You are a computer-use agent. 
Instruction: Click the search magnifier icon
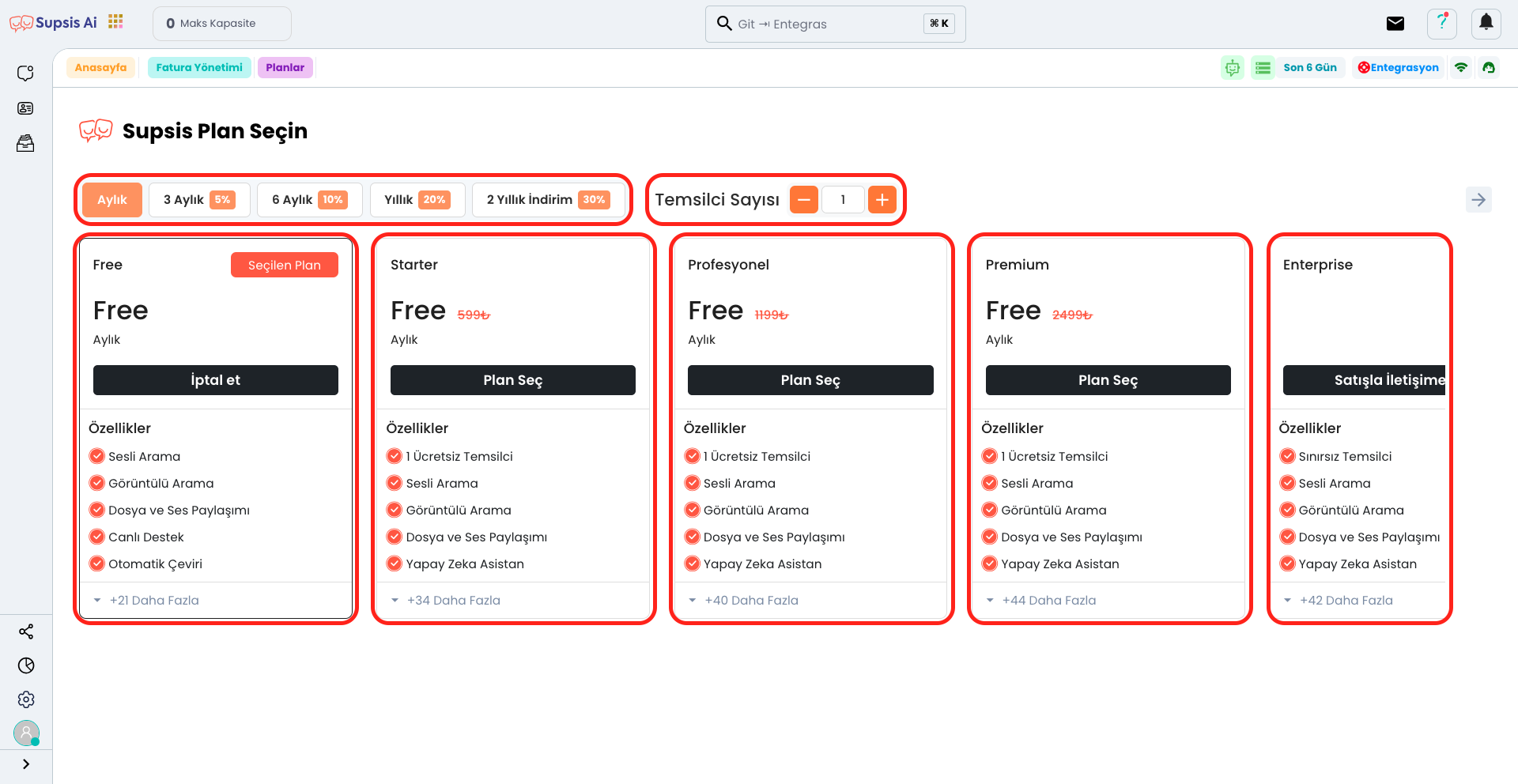(724, 23)
